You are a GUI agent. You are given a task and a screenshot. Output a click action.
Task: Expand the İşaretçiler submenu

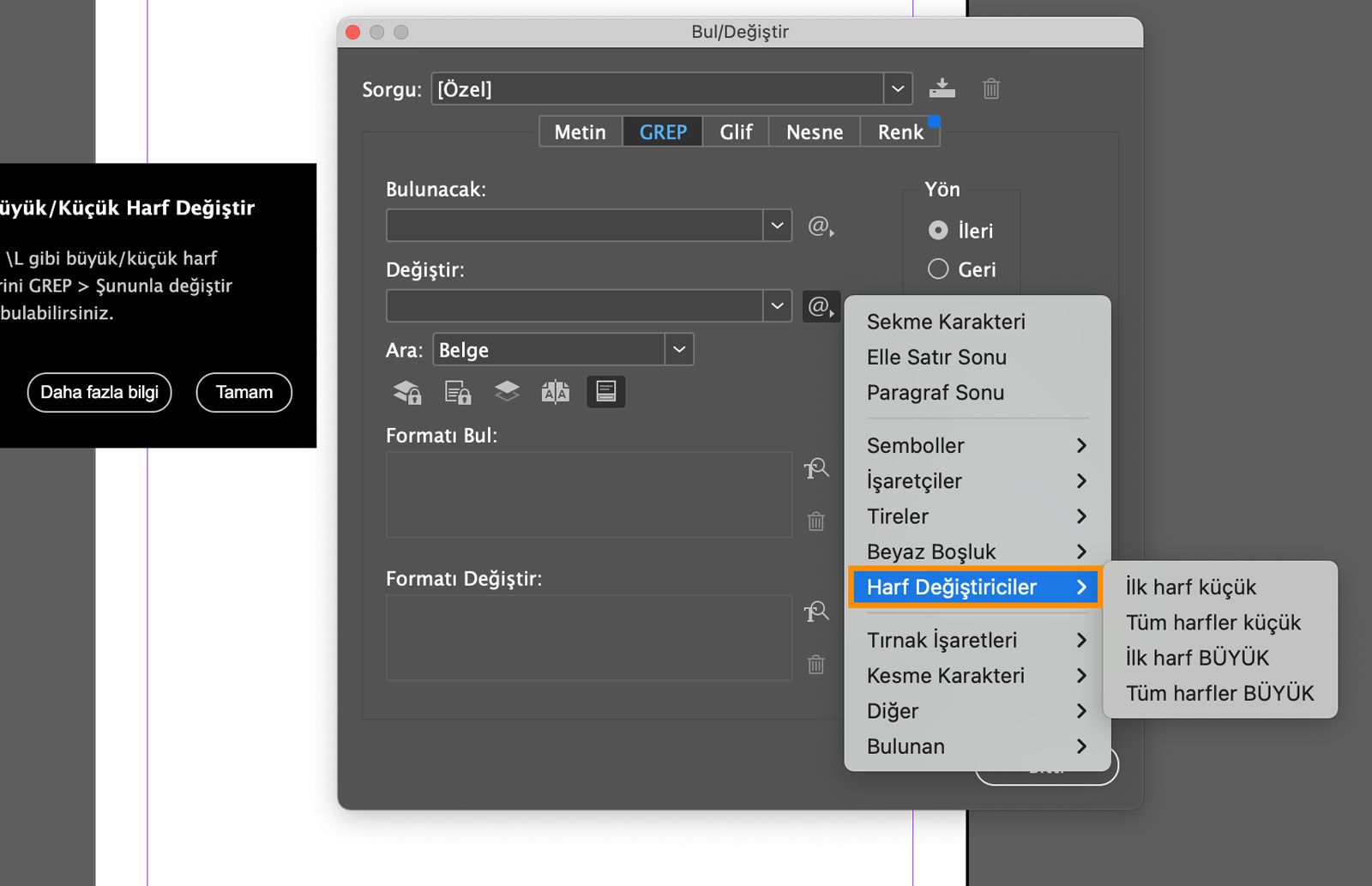(978, 481)
